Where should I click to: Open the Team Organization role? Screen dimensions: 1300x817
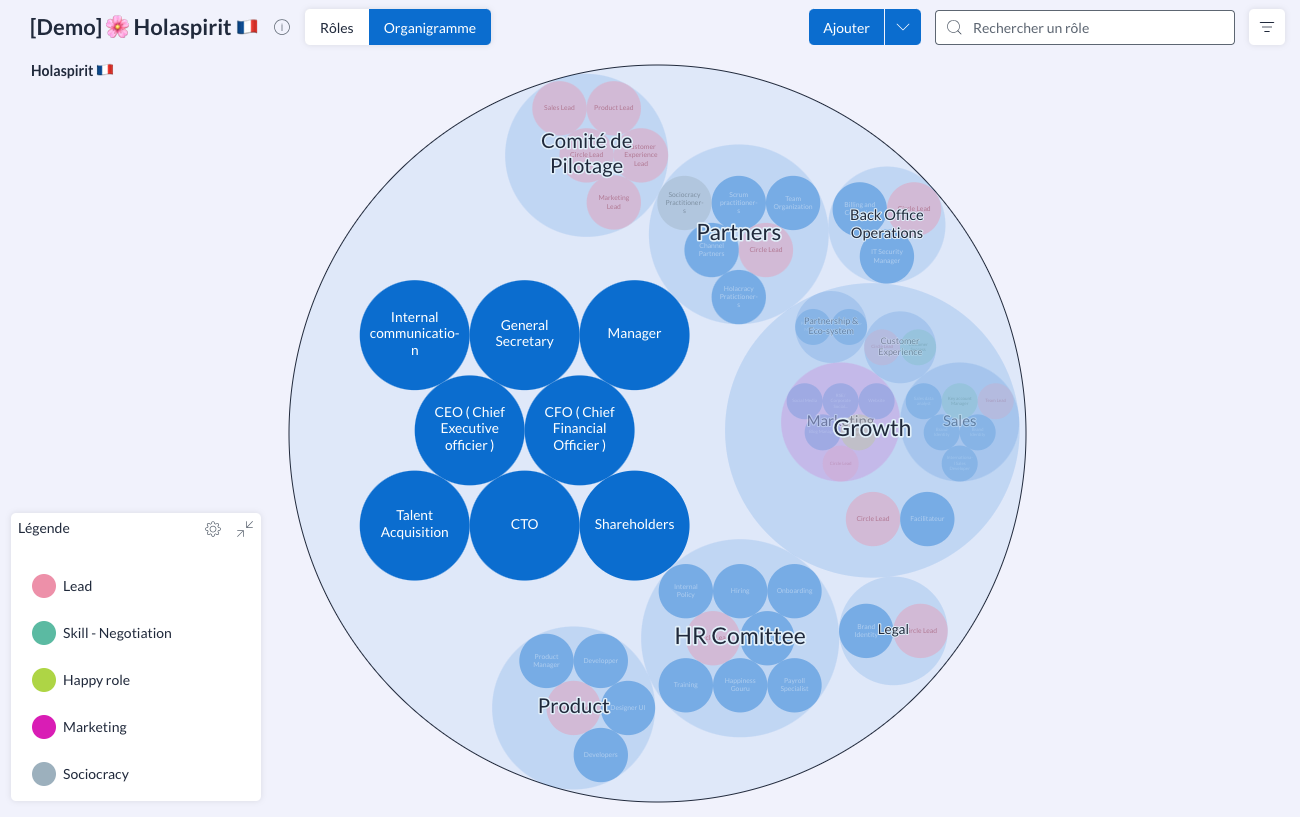pos(793,203)
